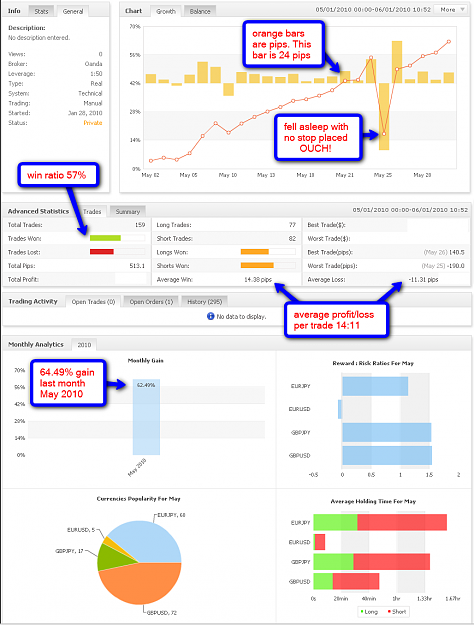Click the Average Loss value -11.31 pips
This screenshot has height=625, width=474.
(x=423, y=279)
